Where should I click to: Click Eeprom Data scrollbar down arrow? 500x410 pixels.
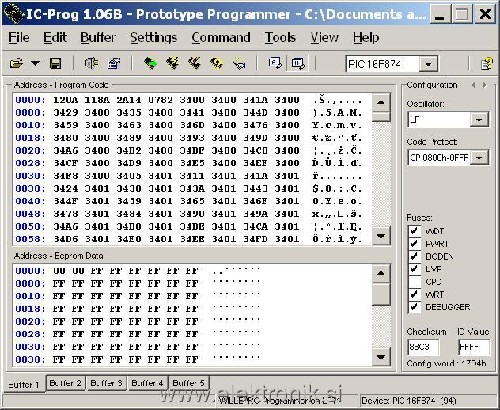click(x=381, y=357)
